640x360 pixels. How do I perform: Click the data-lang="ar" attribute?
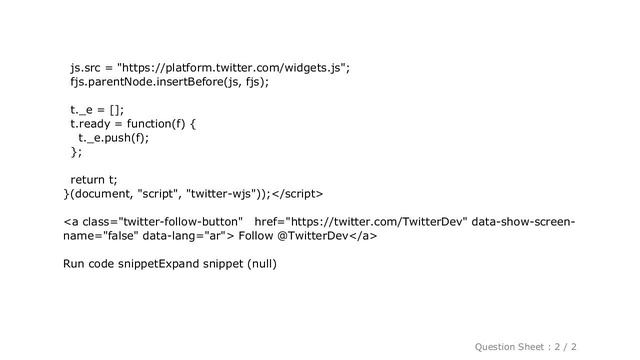pyautogui.click(x=184, y=236)
